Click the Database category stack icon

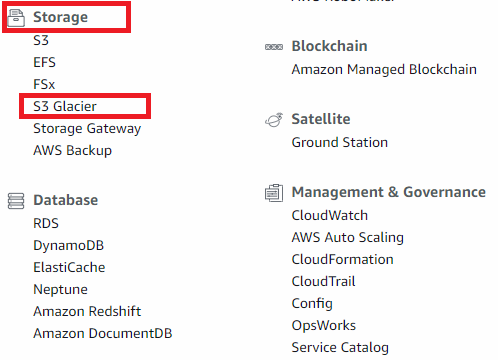point(16,201)
